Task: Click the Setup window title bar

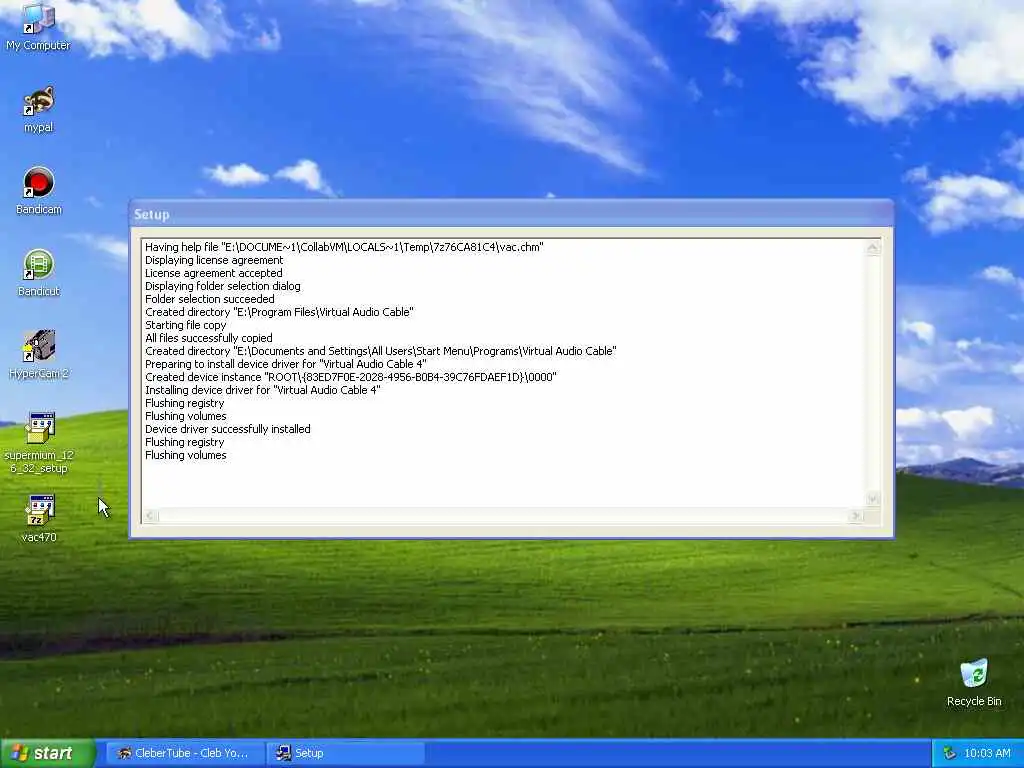Action: click(x=511, y=214)
